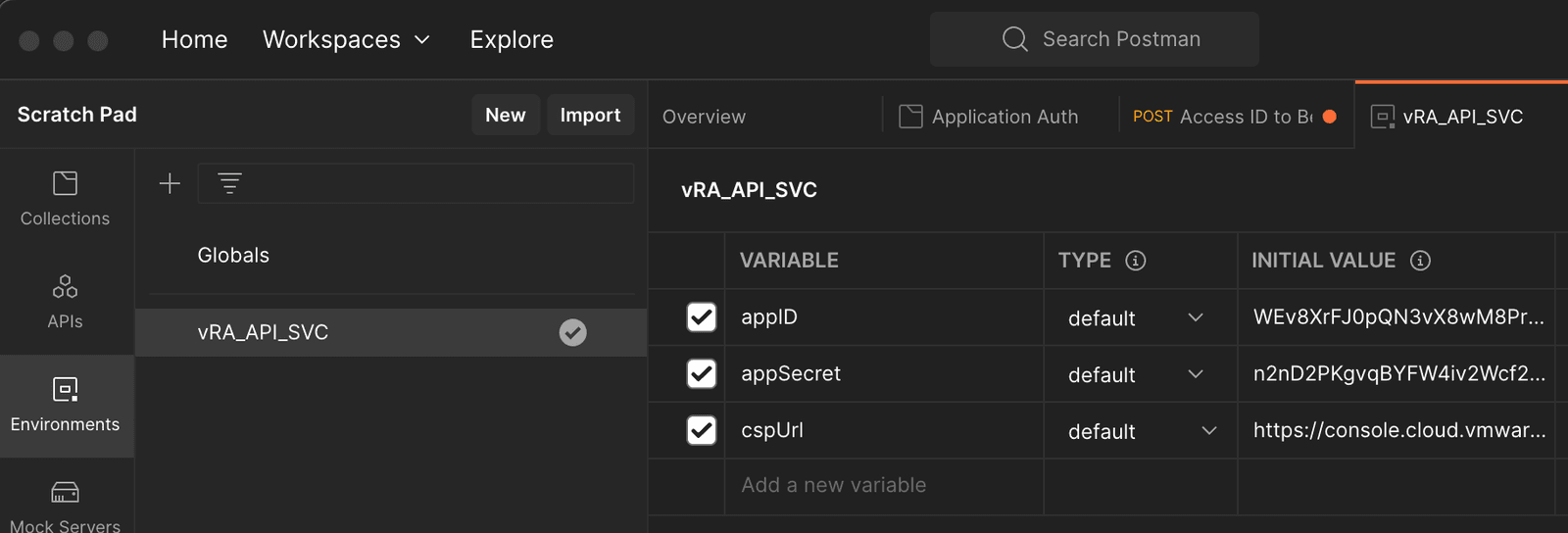The height and width of the screenshot is (533, 1568).
Task: Go to Home in top navigation
Action: pyautogui.click(x=195, y=39)
